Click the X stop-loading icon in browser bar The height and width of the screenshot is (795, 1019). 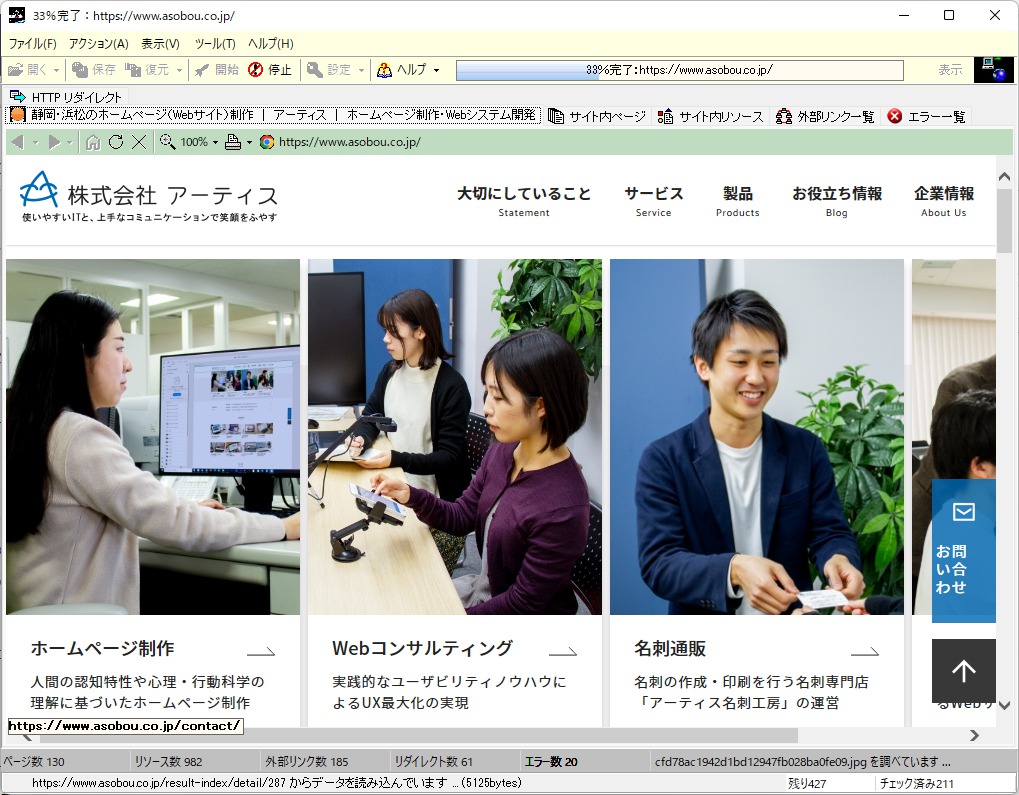[138, 142]
